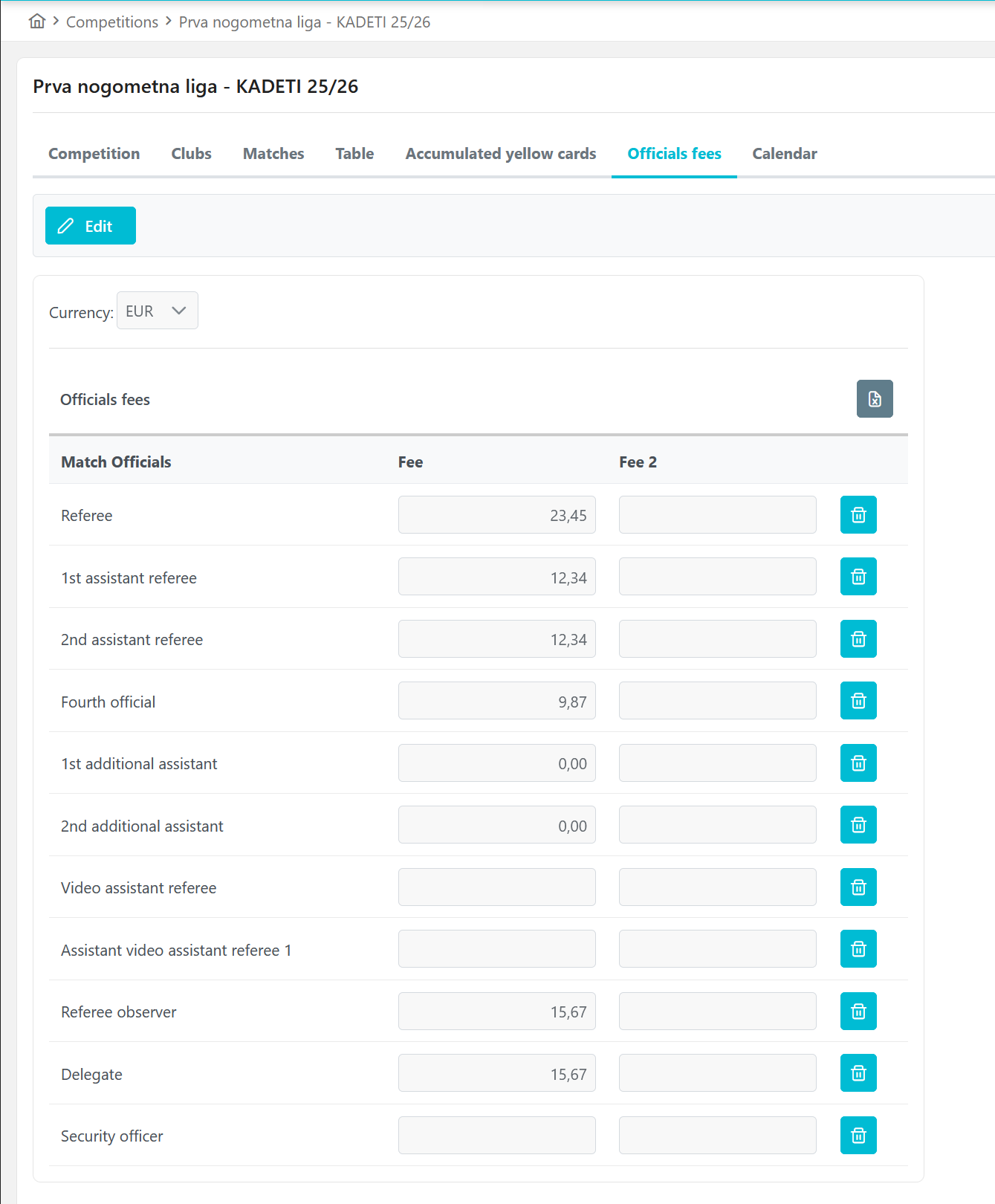
Task: Open the Clubs tab
Action: click(191, 154)
